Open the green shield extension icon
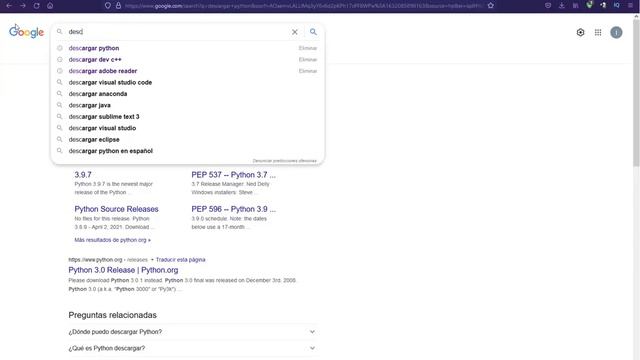640x360 pixels. coord(589,5)
